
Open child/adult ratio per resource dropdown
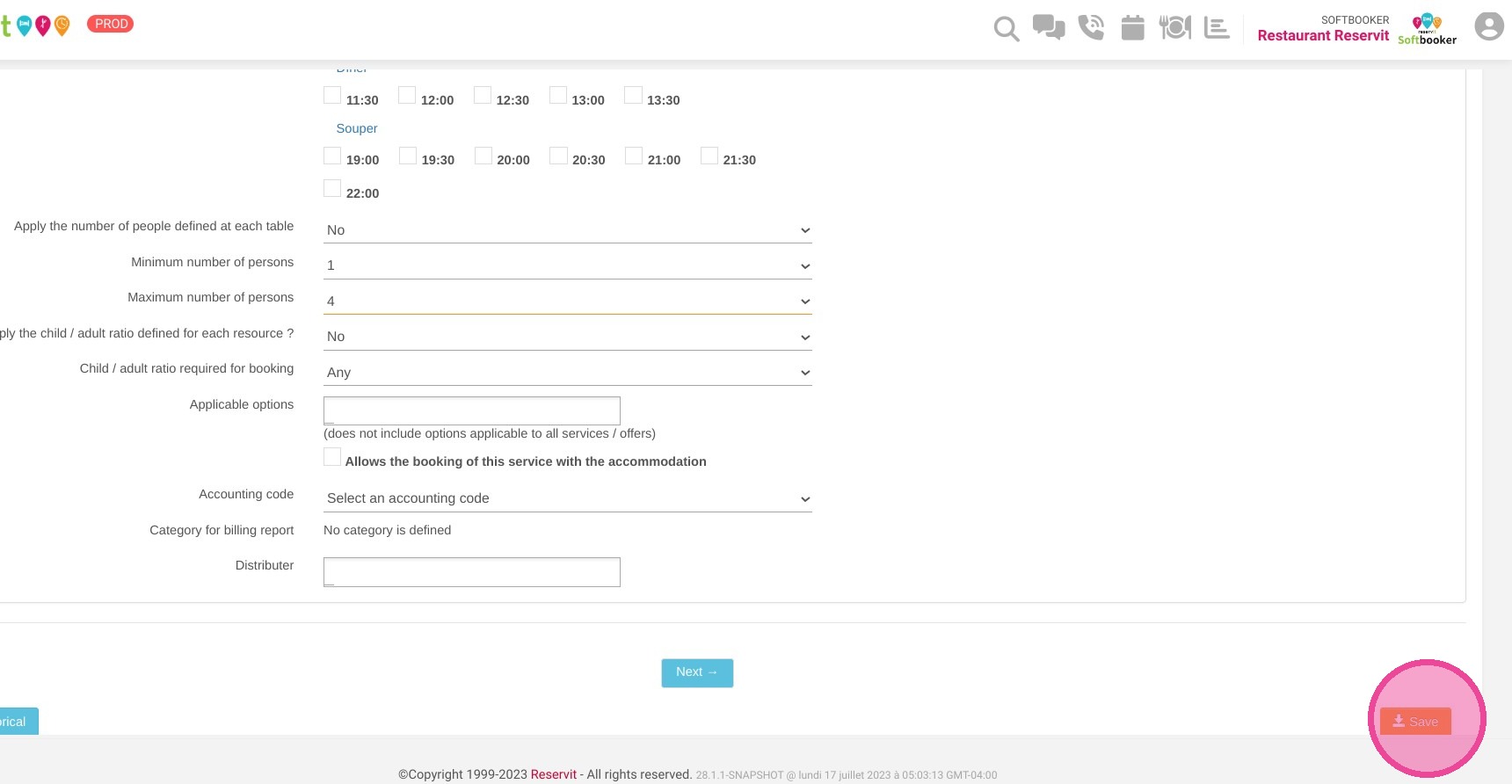coord(567,337)
